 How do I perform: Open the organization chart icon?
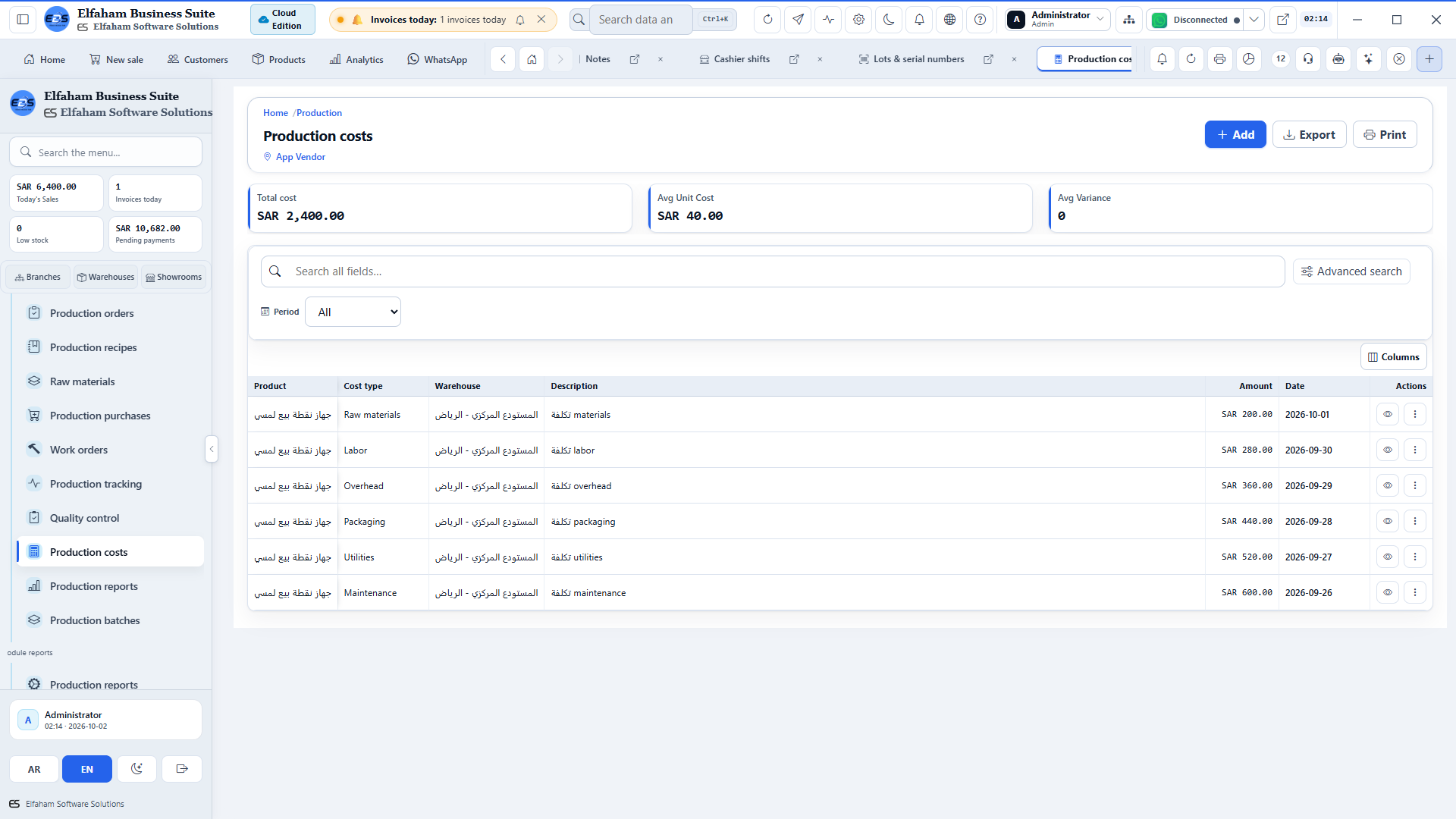pyautogui.click(x=1129, y=20)
